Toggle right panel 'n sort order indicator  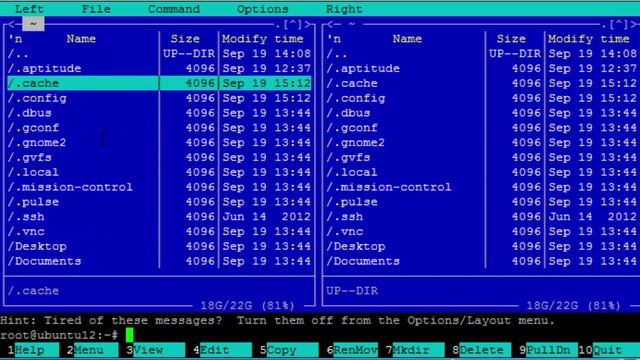[x=333, y=39]
